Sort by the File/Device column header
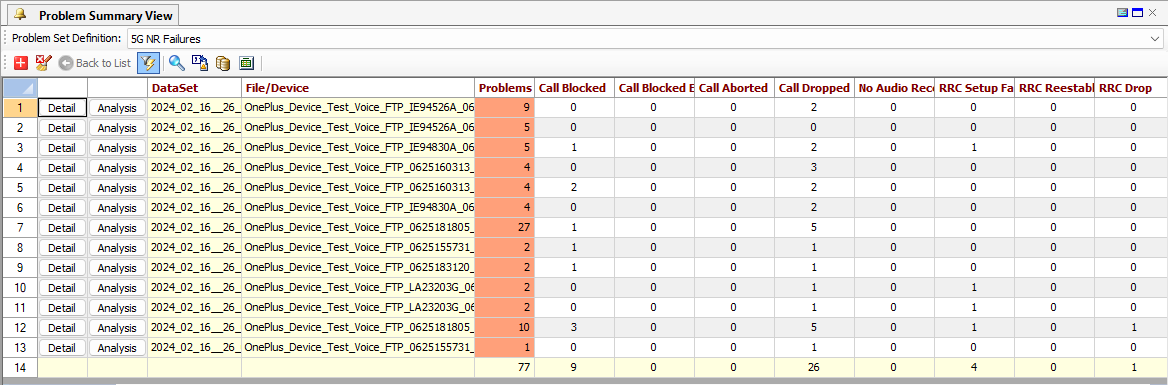 click(358, 88)
